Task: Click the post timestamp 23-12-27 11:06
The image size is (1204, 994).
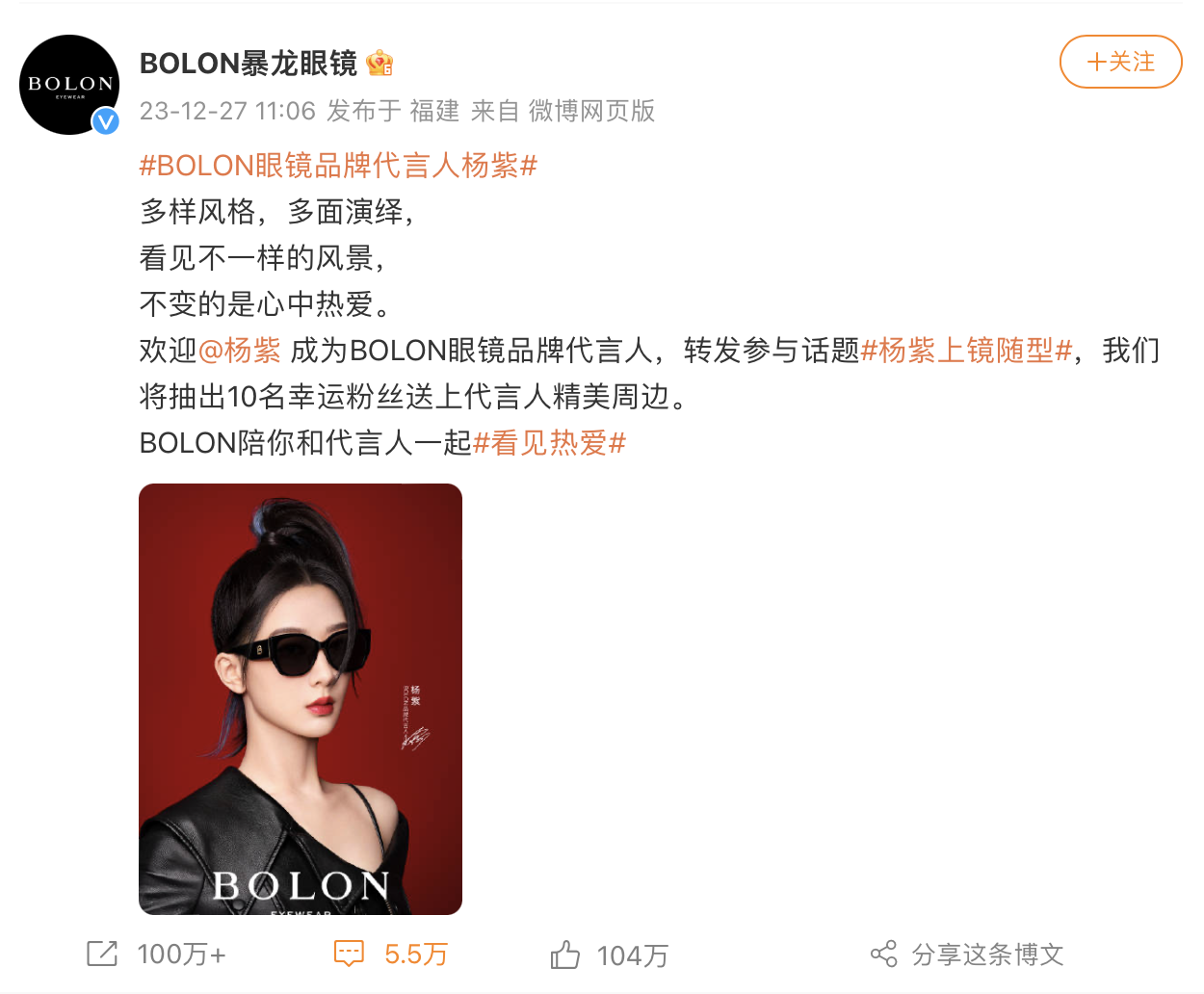Action: pyautogui.click(x=227, y=111)
